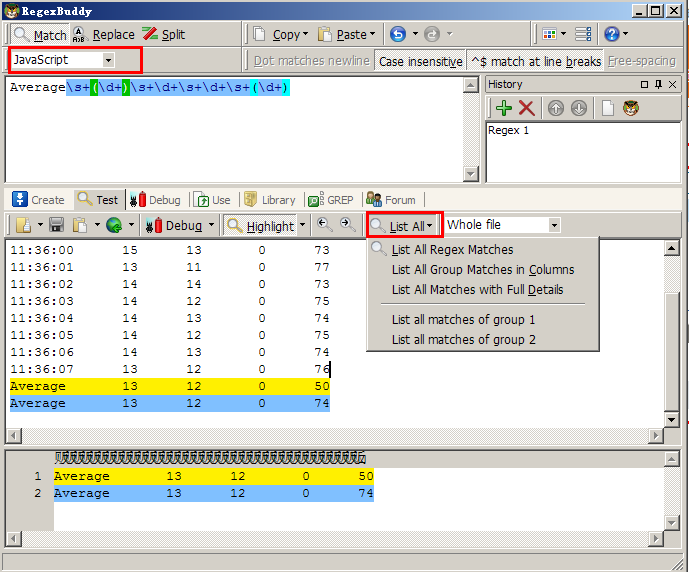This screenshot has height=572, width=689.
Task: Click the Debug button in Test toolbar
Action: coord(174,225)
